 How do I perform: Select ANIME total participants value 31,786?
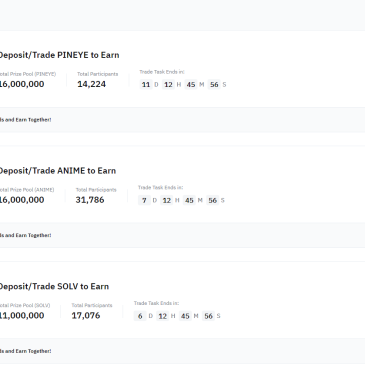click(90, 200)
